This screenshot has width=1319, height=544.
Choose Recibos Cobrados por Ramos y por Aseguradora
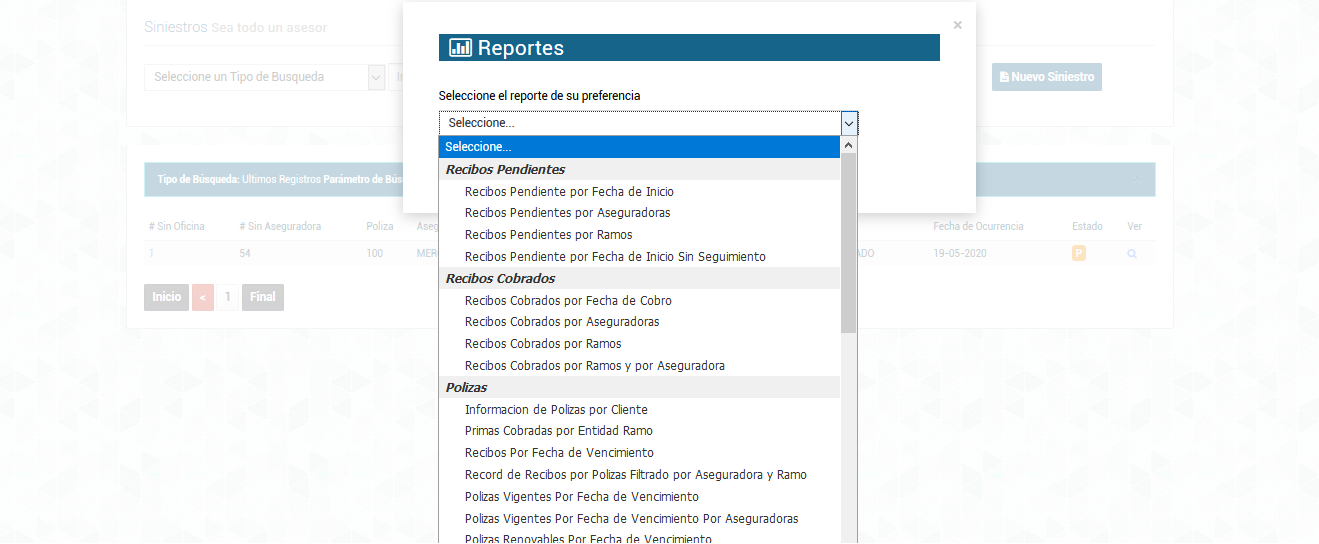click(594, 366)
